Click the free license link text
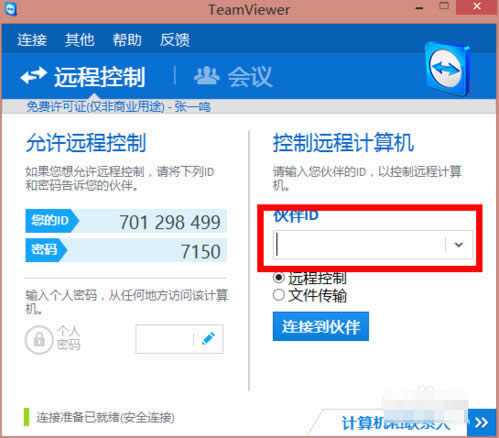This screenshot has width=499, height=438. (x=118, y=107)
